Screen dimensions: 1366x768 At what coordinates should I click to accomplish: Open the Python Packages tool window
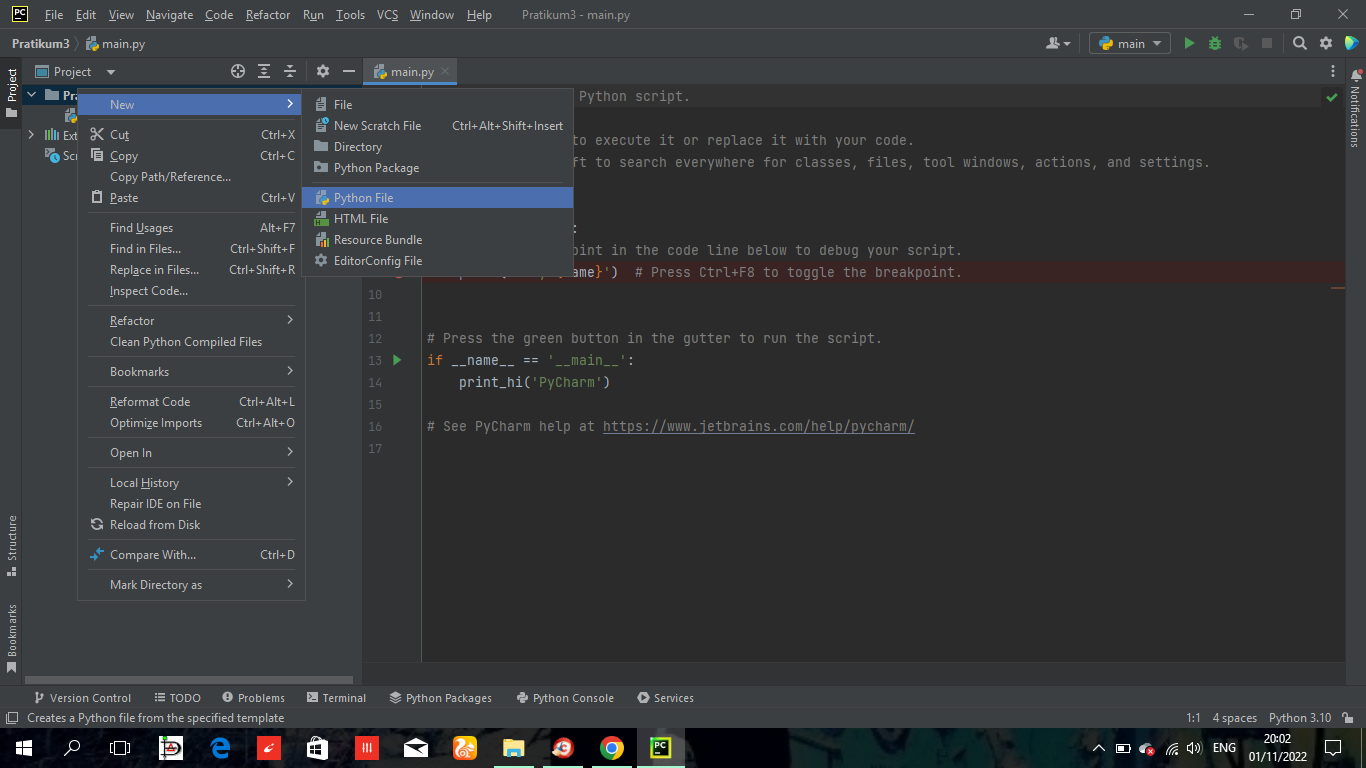(441, 697)
